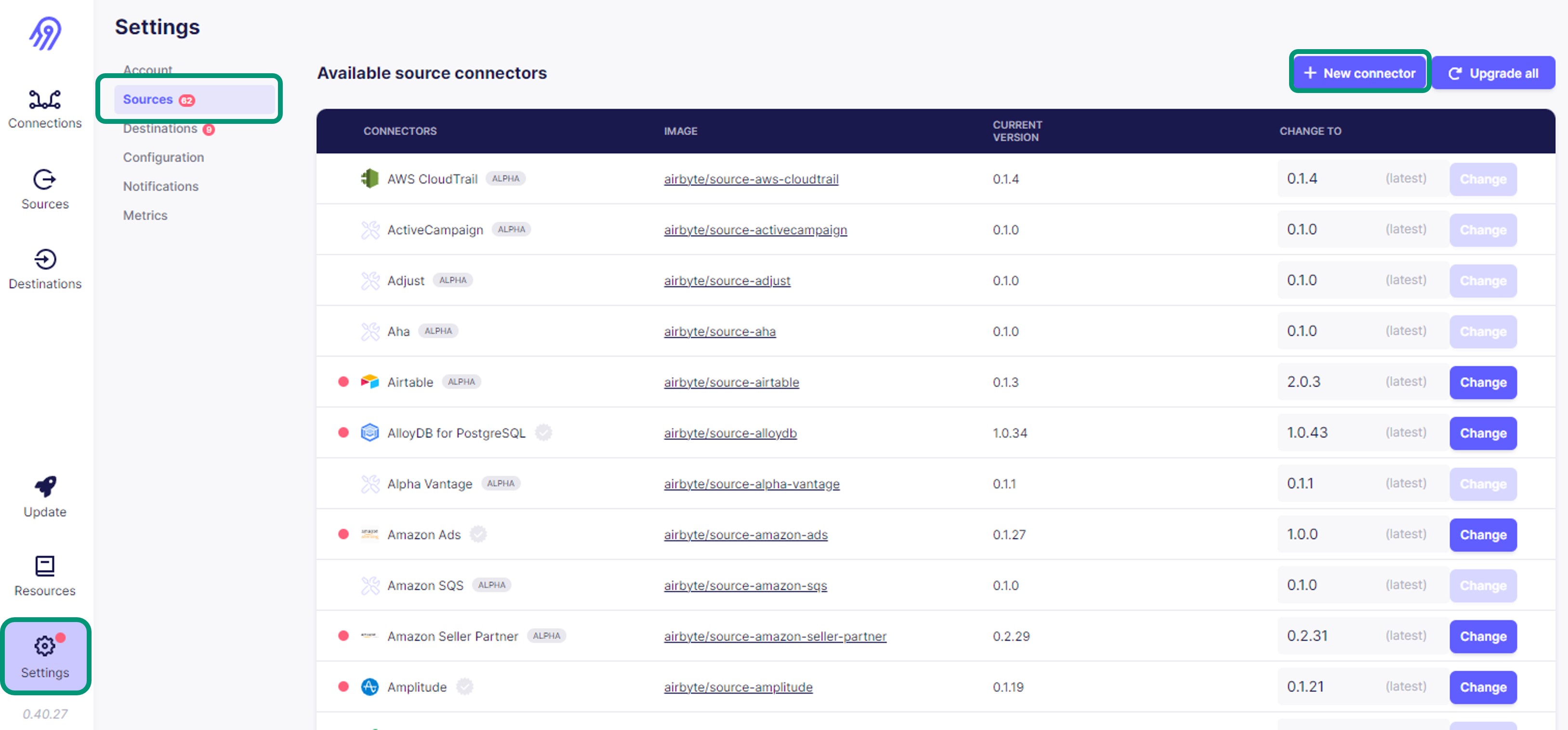Open the airbyte/source-aha link
Viewport: 1568px width, 730px height.
(x=720, y=331)
